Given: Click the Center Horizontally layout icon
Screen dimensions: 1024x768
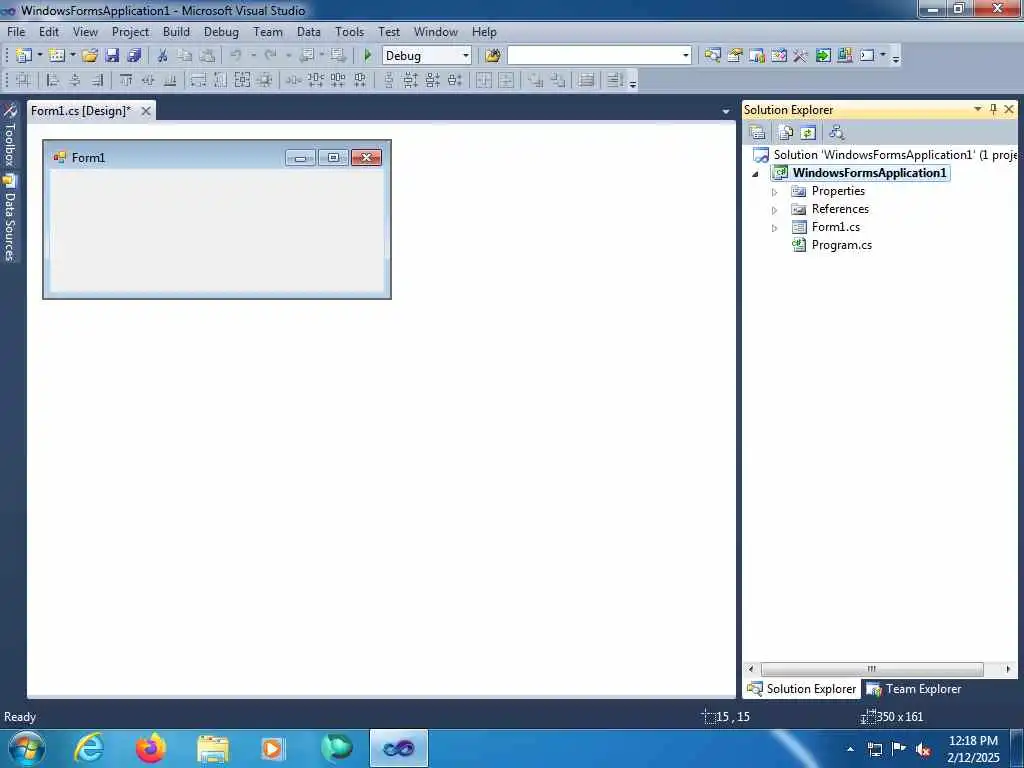Looking at the screenshot, I should tap(484, 80).
